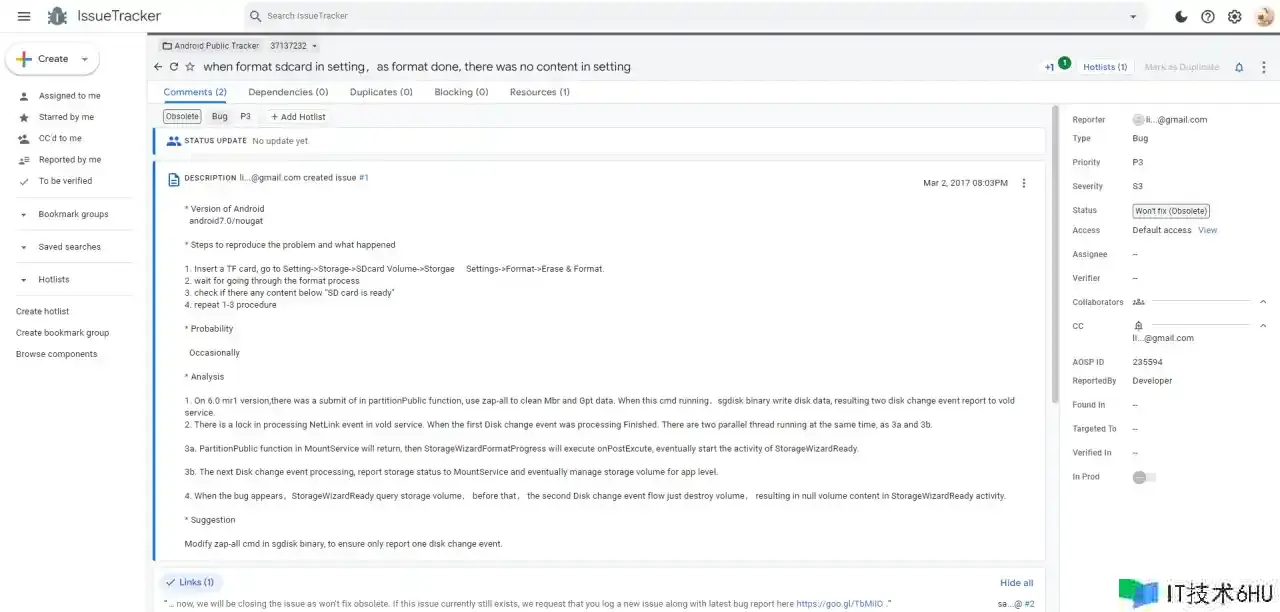Viewport: 1280px width, 612px height.
Task: Click the Bug type chip
Action: coord(220,117)
